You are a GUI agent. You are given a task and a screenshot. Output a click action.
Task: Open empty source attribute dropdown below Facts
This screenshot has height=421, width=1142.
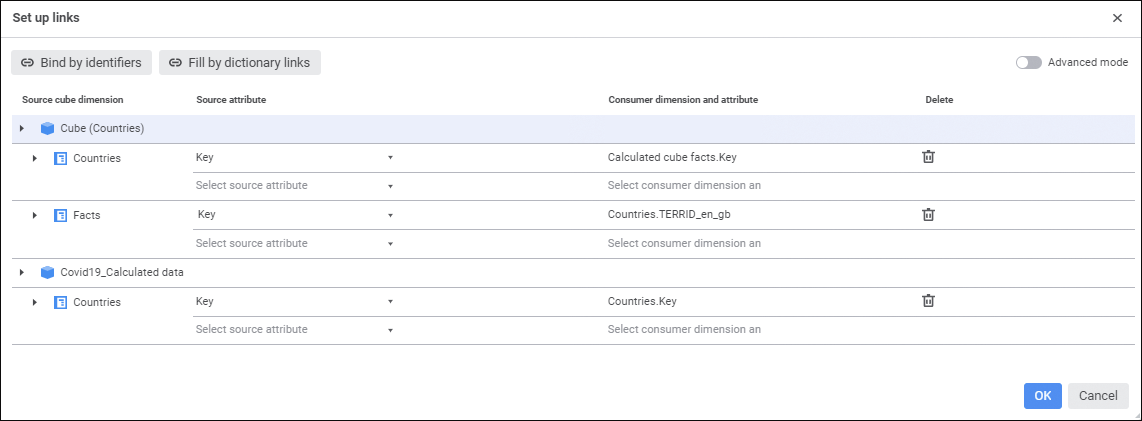pyautogui.click(x=390, y=243)
